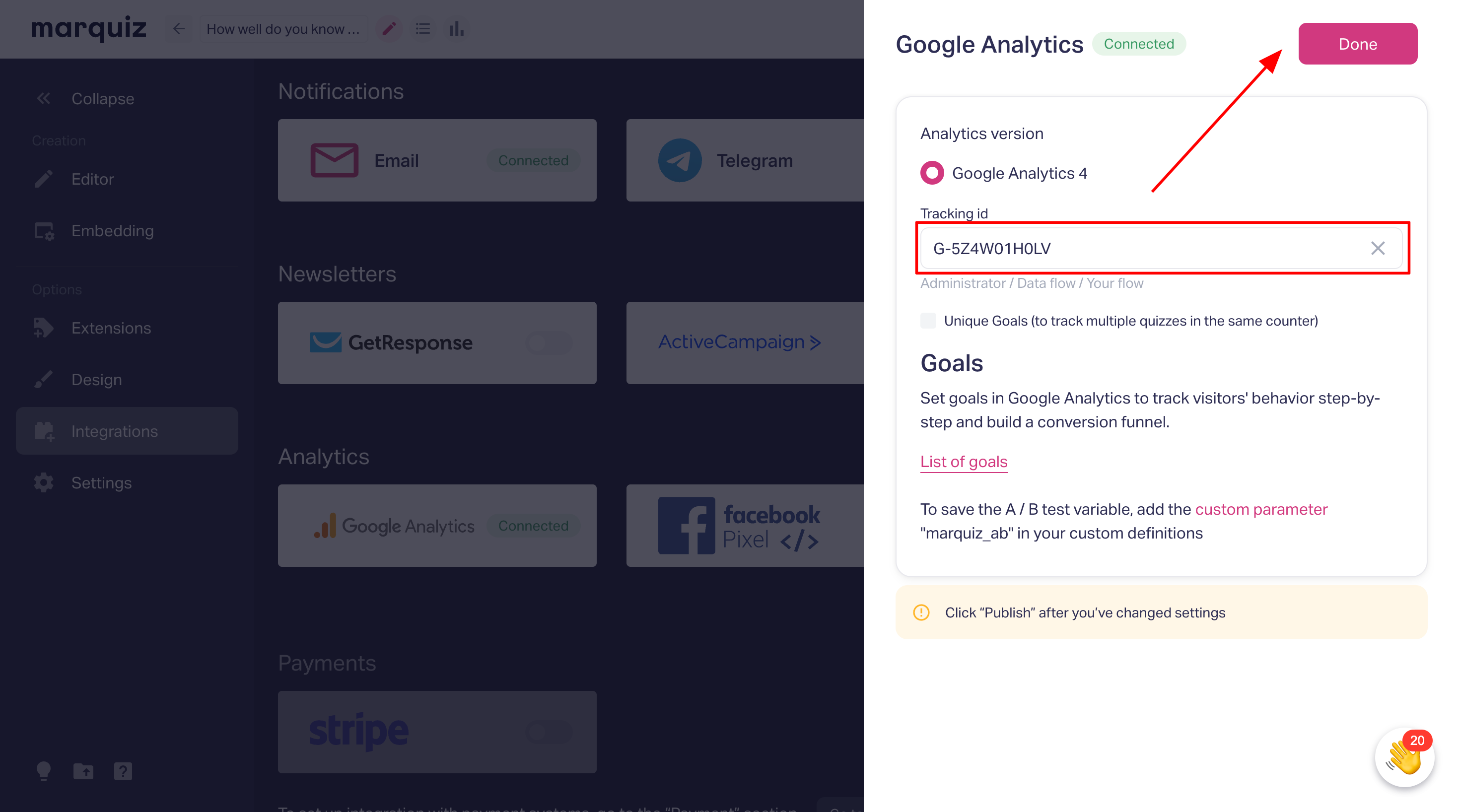Open the List of goals link

pyautogui.click(x=964, y=462)
